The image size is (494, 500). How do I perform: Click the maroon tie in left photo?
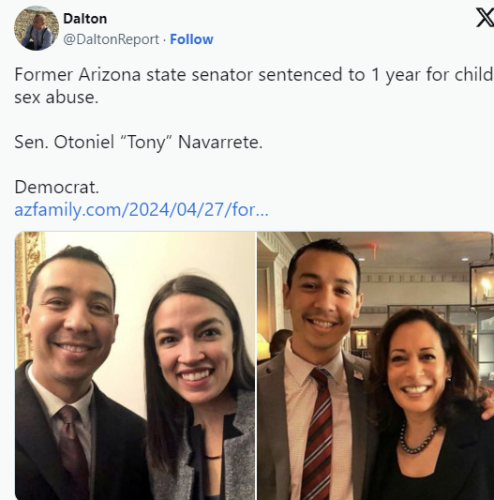click(x=72, y=452)
